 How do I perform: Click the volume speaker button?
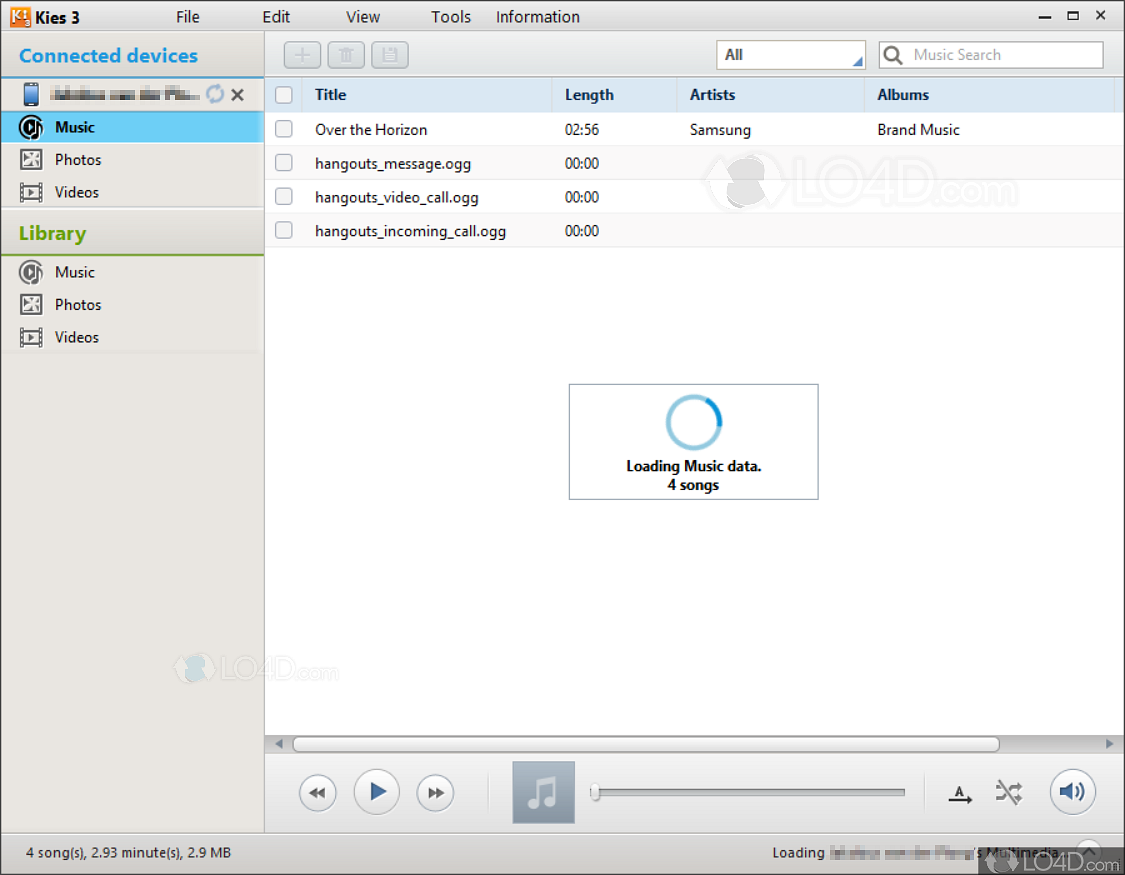tap(1072, 792)
